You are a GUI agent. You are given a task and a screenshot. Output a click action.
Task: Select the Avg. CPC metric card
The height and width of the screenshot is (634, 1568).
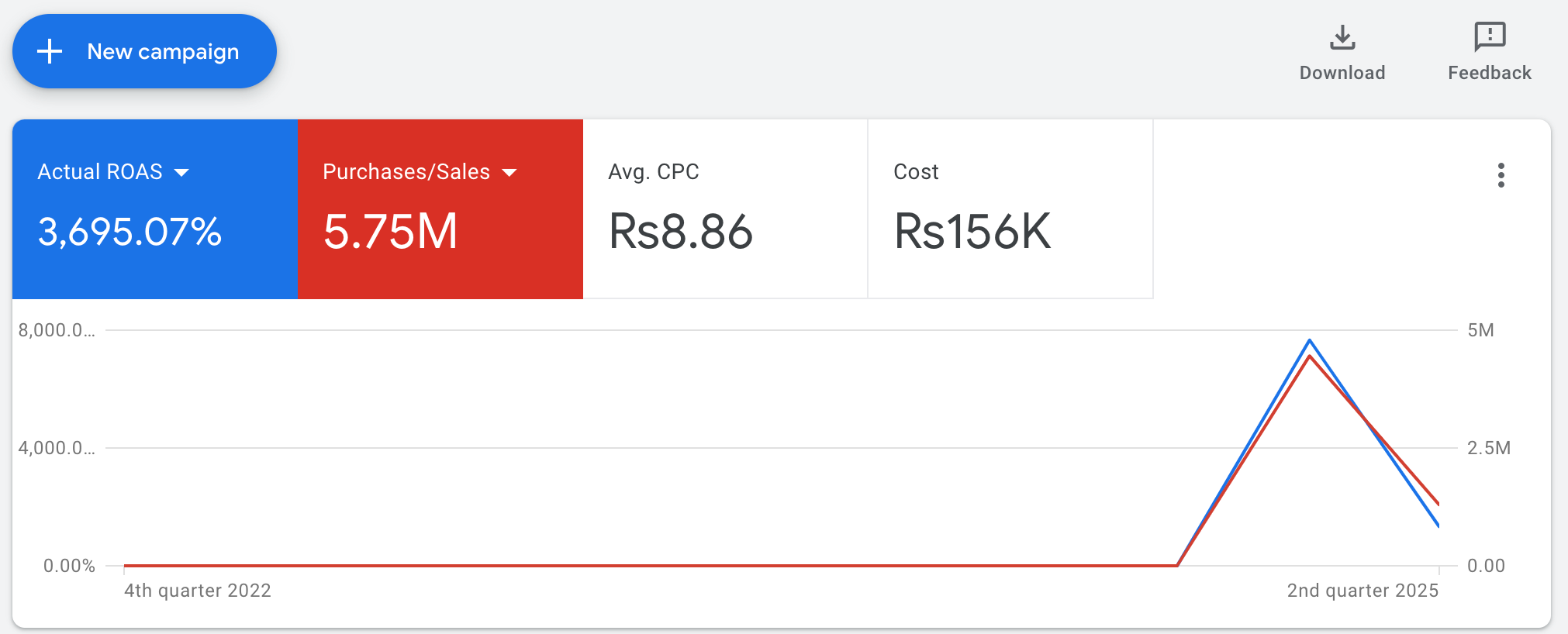point(724,209)
